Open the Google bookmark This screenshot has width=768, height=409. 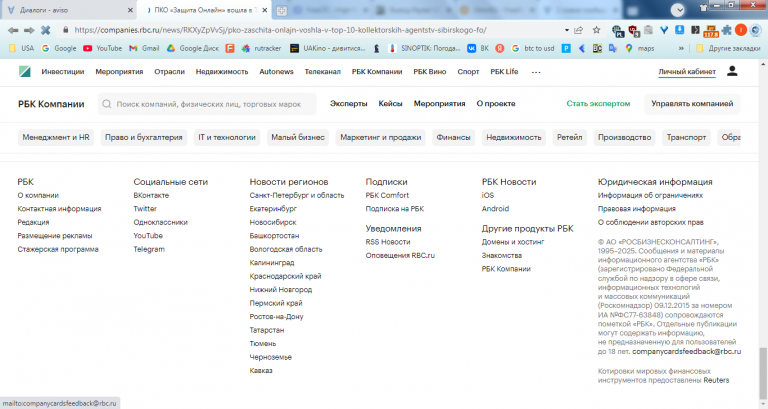pos(59,48)
